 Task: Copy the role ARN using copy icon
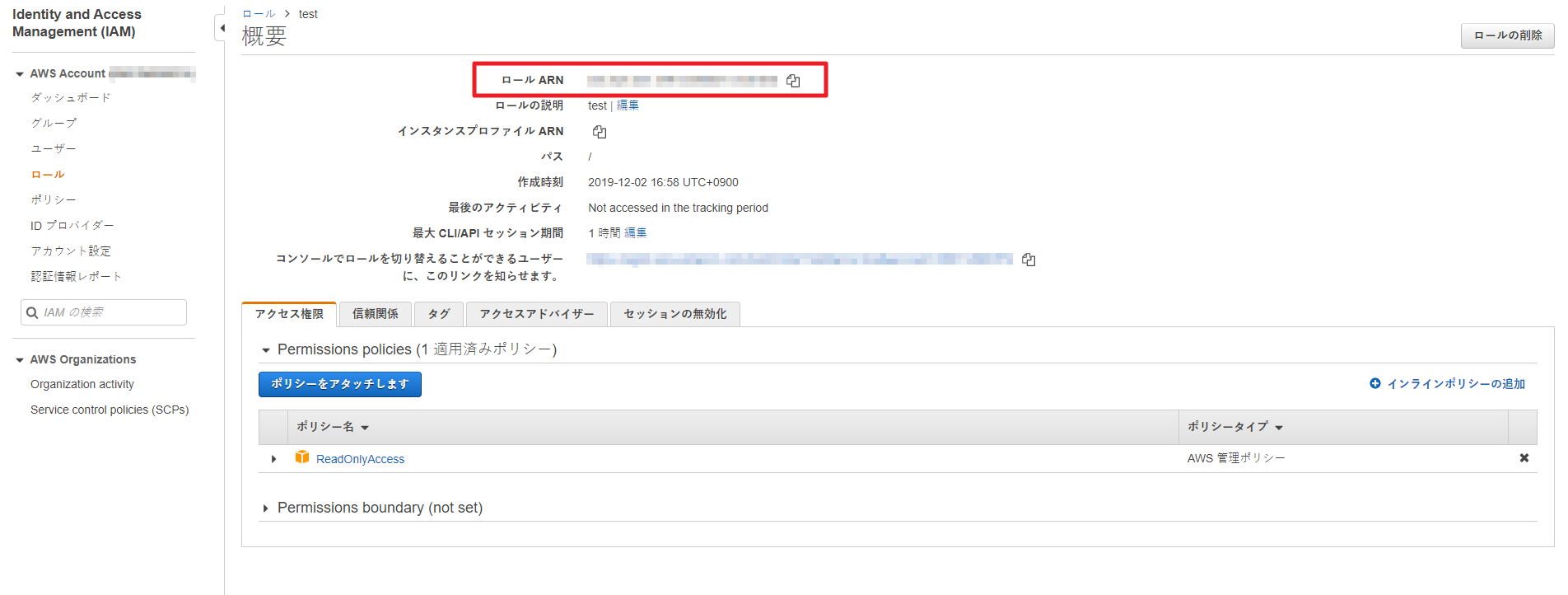pyautogui.click(x=793, y=81)
